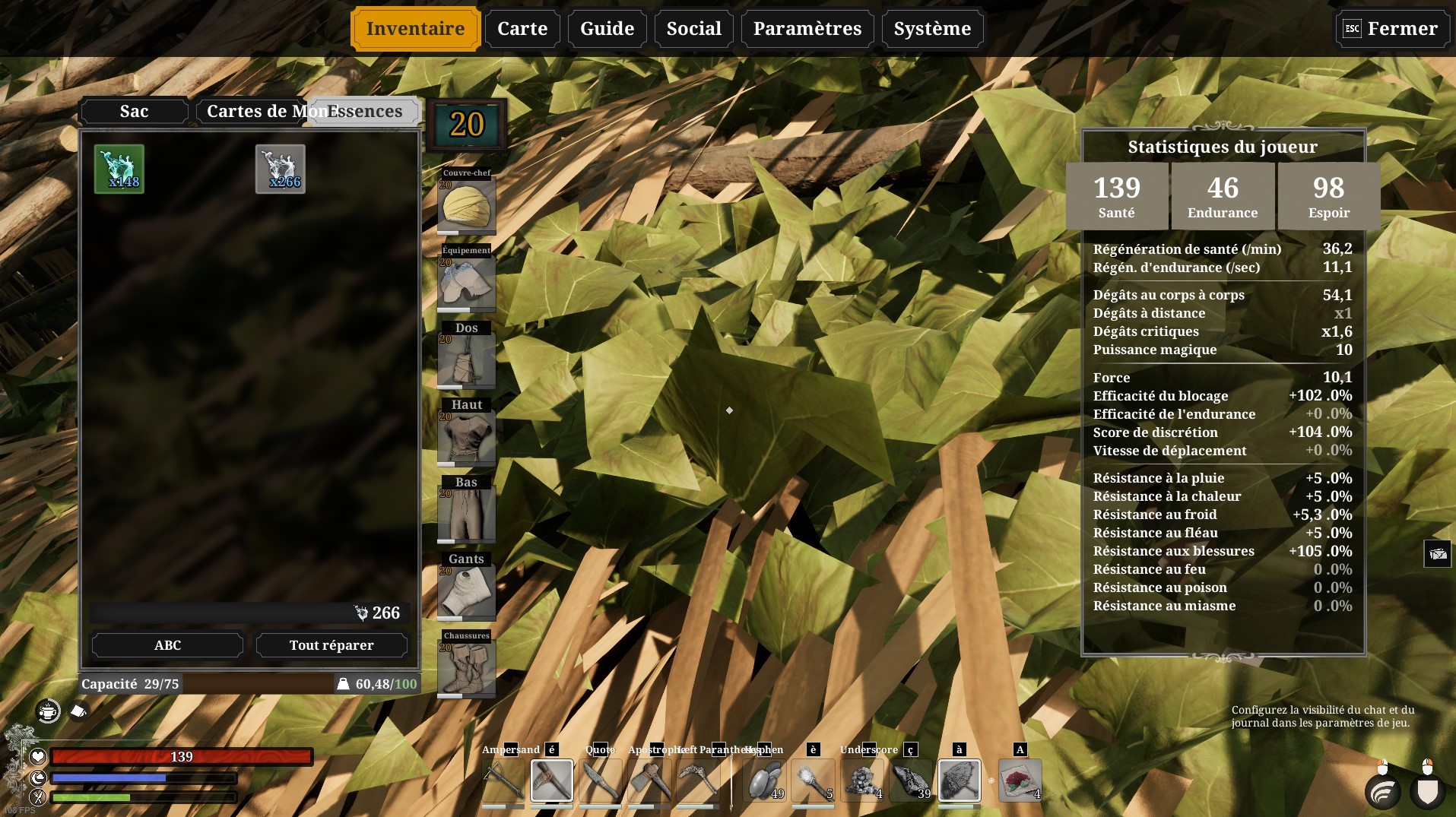
Task: Select the red flower bandage hotbar slot
Action: pos(1020,781)
